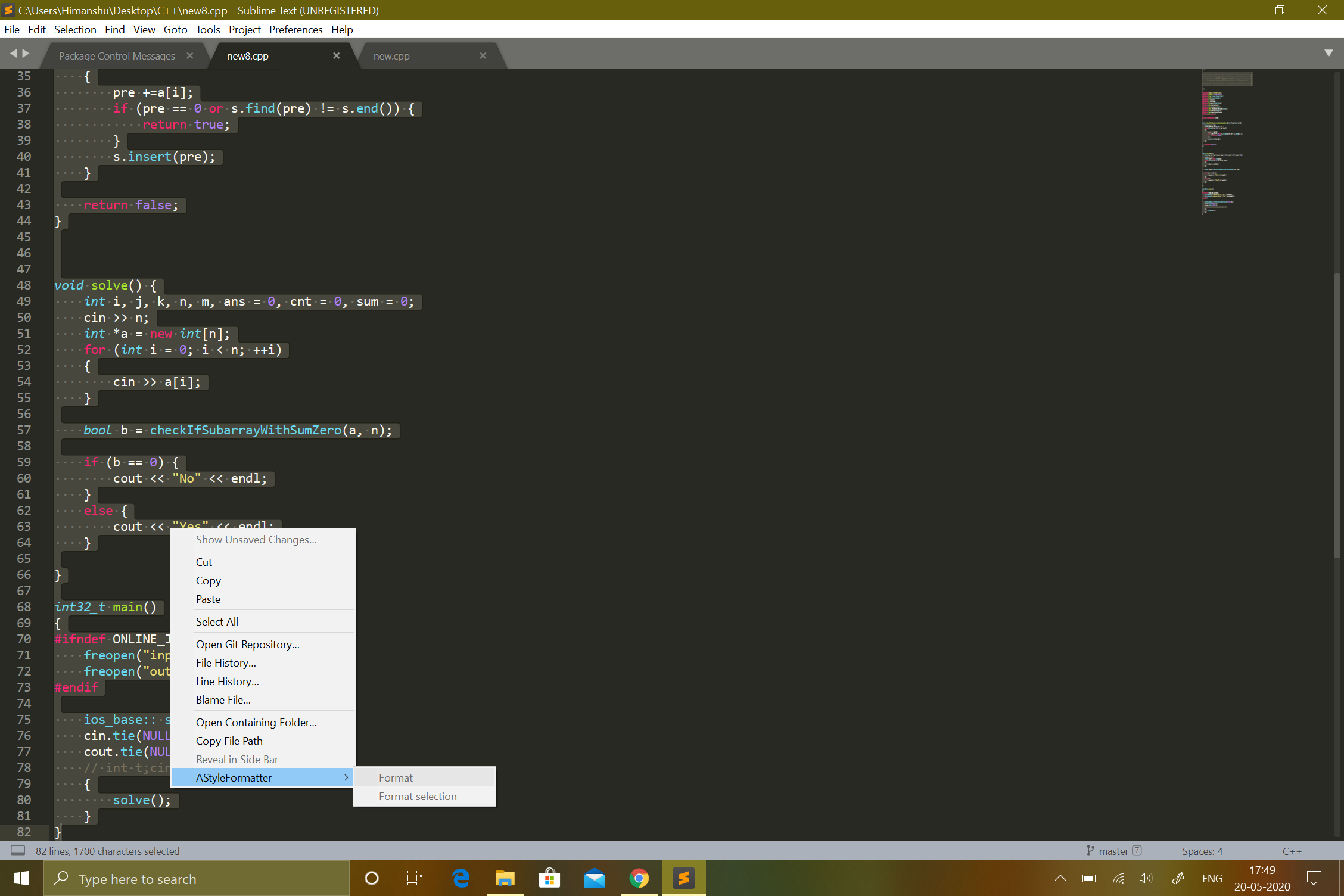Click the minimap to navigate the code
Screen dimensions: 1344x896
(1227, 149)
